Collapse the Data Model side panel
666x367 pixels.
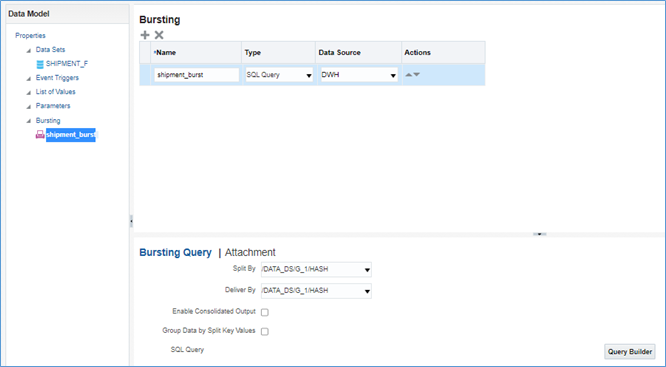pos(131,221)
